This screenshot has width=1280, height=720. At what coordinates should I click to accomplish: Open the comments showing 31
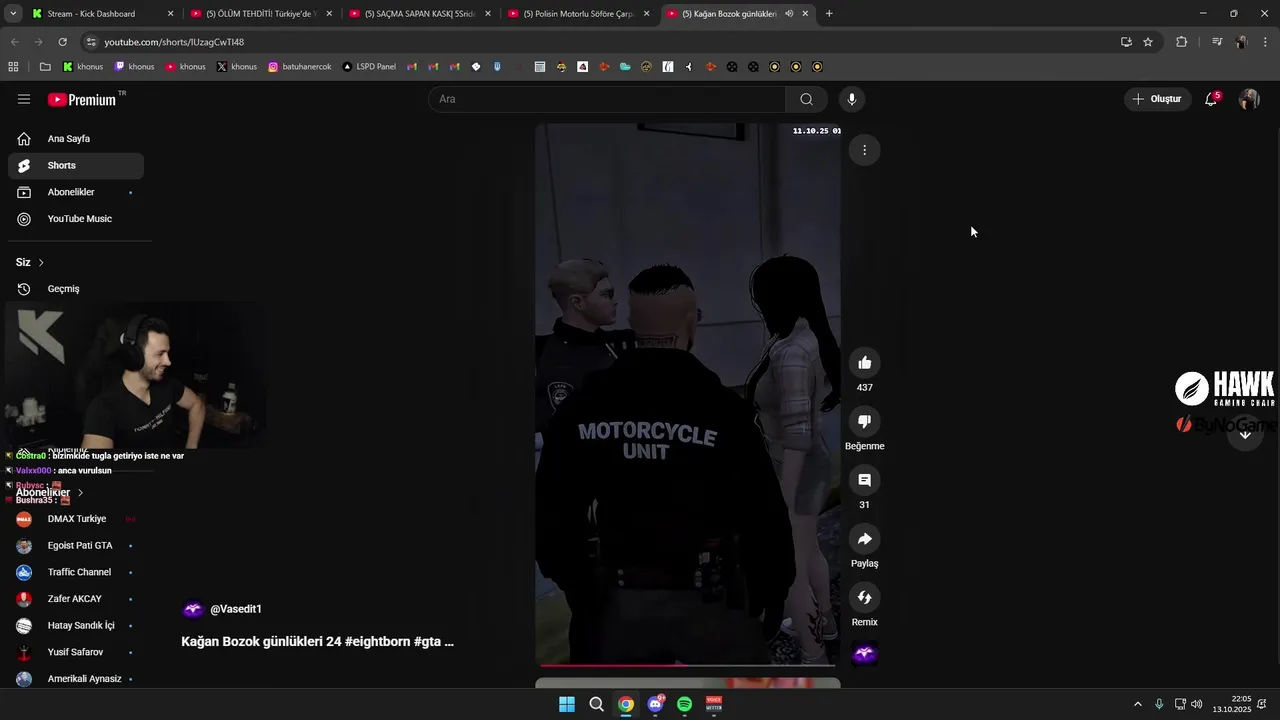864,480
